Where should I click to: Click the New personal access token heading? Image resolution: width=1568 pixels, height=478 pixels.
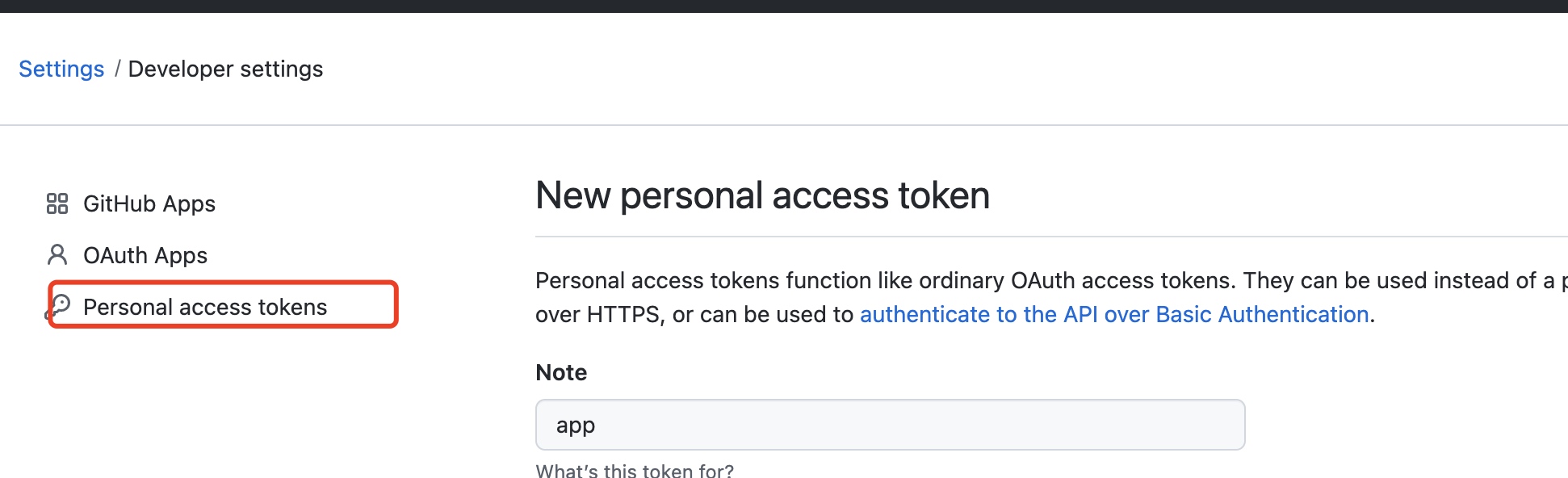[762, 195]
